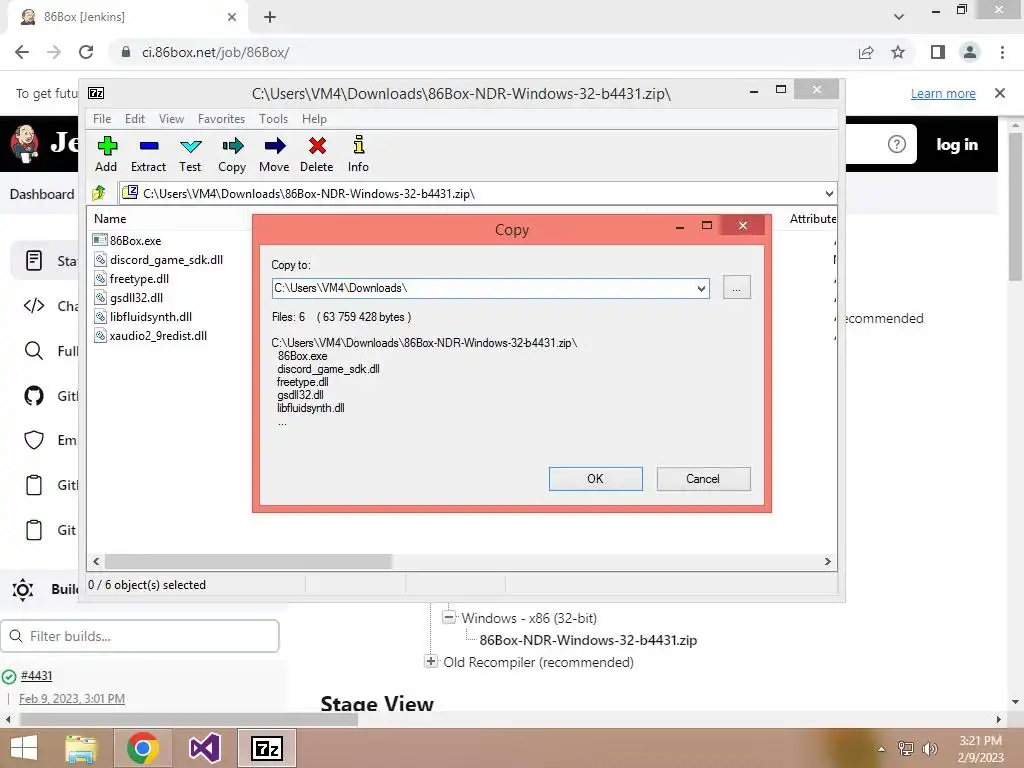
Task: Click the Chrome address bar URL
Action: 216,52
